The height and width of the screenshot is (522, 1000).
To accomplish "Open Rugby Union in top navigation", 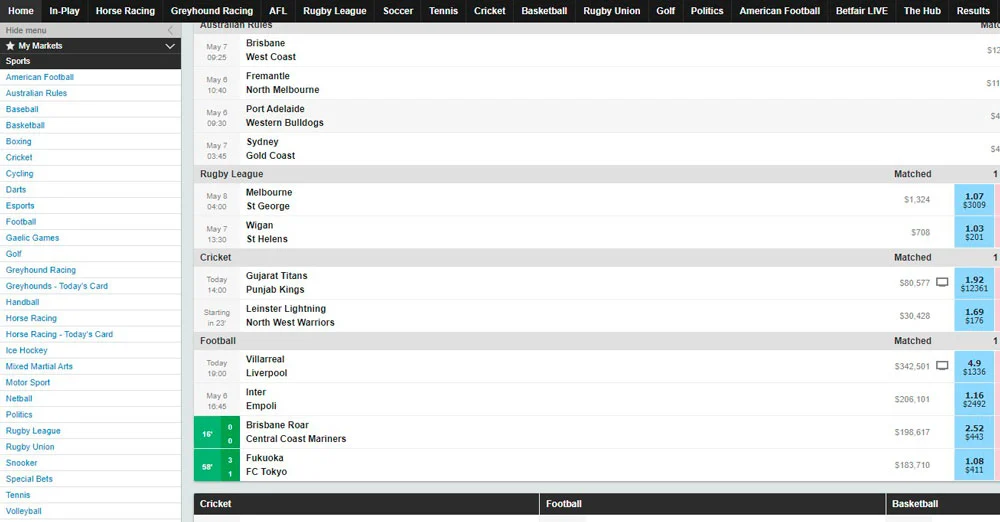I will (x=612, y=11).
